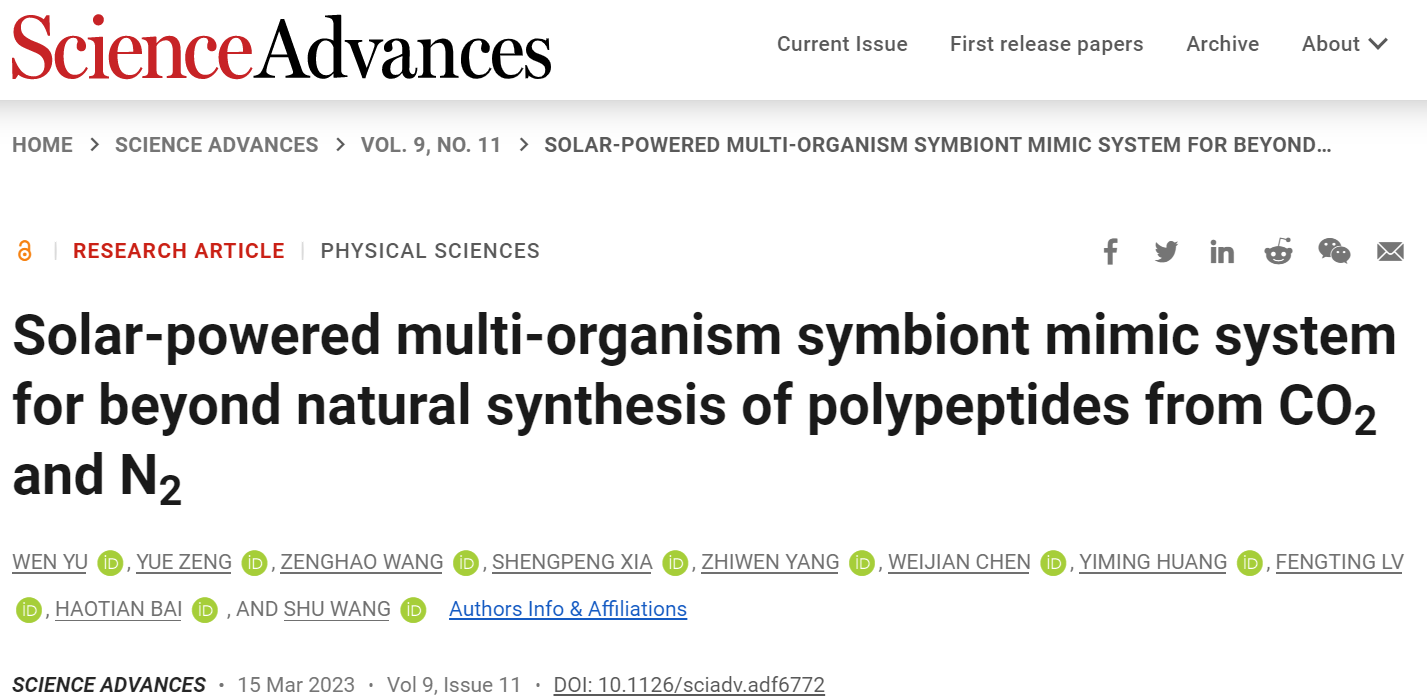Viewport: 1427px width, 699px height.
Task: Go to HOME in breadcrumb
Action: (x=42, y=145)
